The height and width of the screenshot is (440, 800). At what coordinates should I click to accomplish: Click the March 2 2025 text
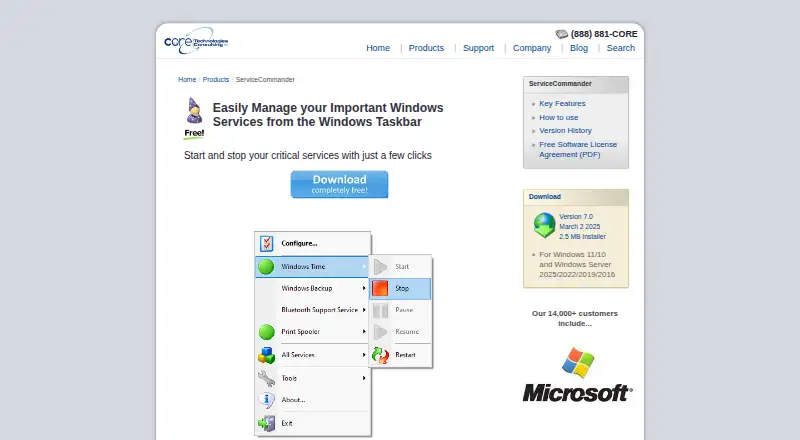(x=580, y=227)
